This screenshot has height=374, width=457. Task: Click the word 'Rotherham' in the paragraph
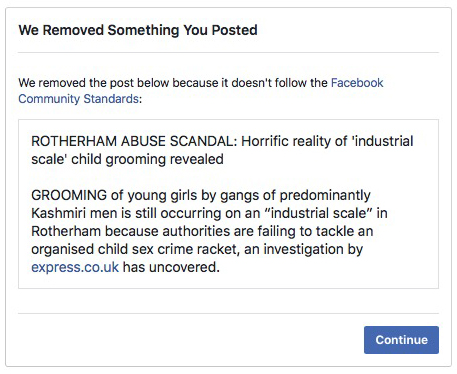coord(66,231)
